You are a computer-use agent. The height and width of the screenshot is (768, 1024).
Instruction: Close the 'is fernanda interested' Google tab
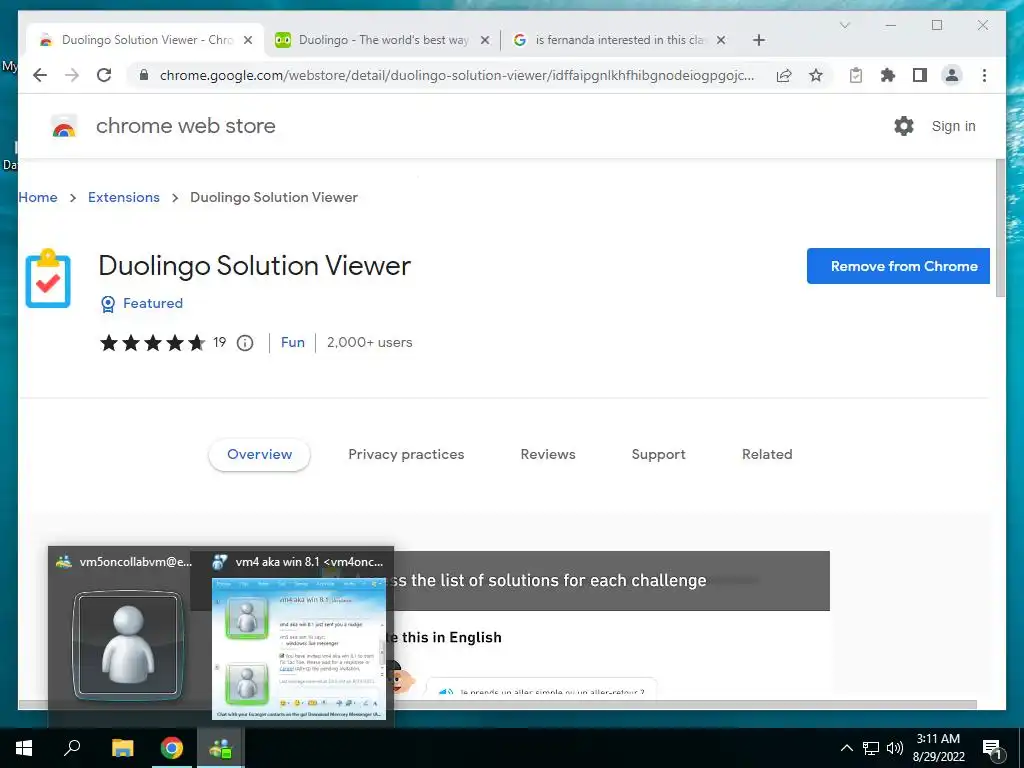721,40
